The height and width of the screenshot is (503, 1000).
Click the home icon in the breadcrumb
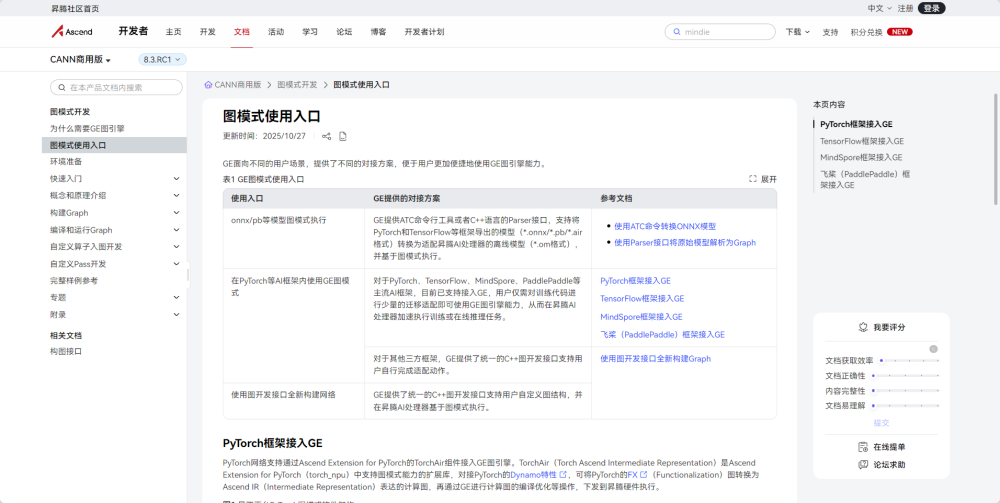[208, 85]
